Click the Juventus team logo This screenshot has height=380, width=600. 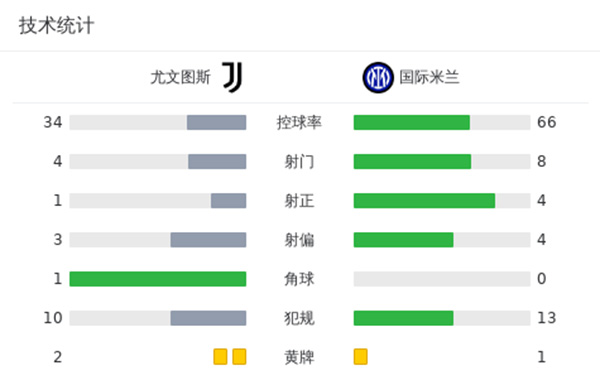[x=232, y=77]
